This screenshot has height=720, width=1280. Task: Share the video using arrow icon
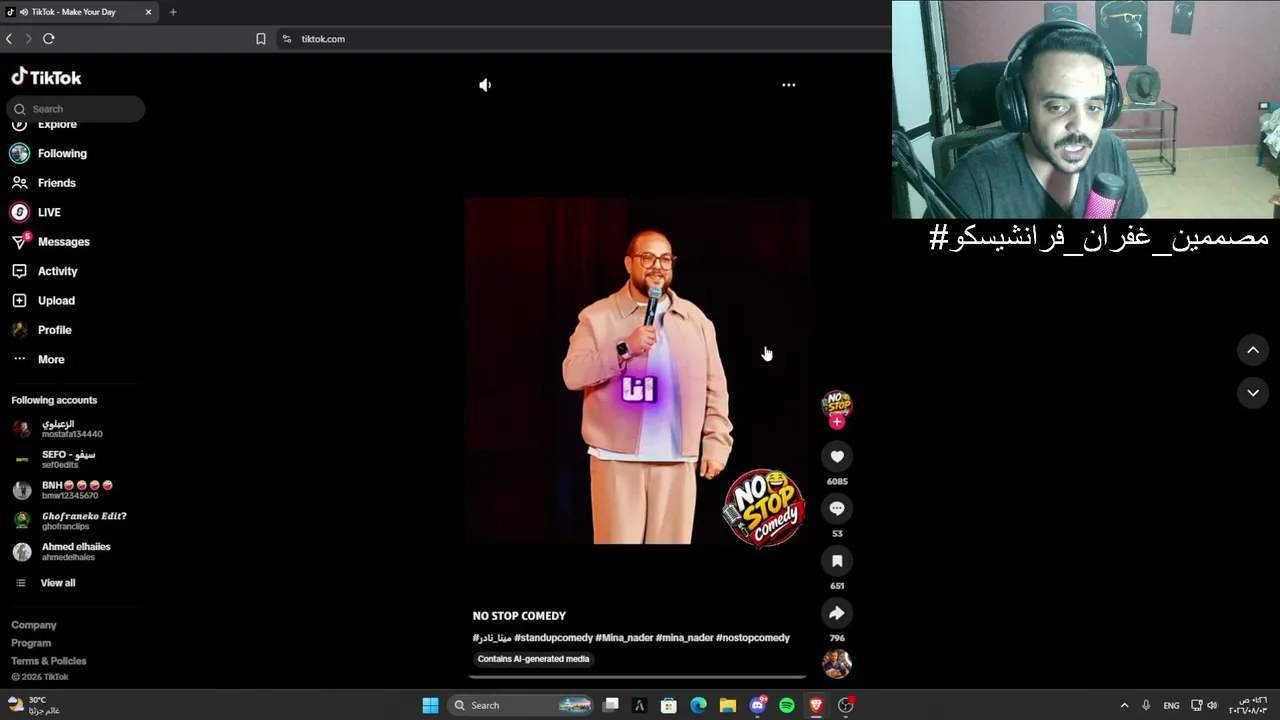837,613
